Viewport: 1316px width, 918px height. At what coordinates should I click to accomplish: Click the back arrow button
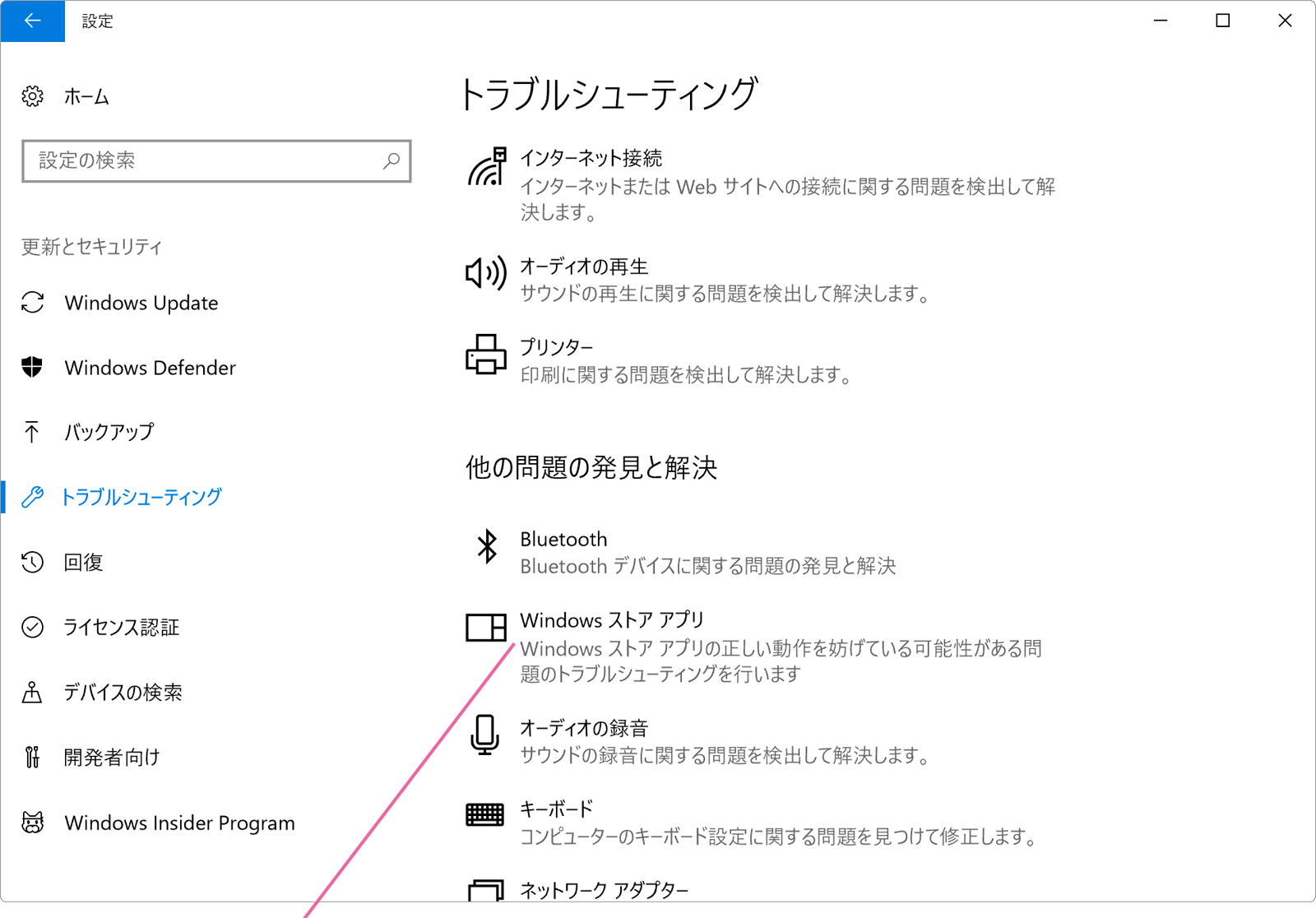pos(33,21)
